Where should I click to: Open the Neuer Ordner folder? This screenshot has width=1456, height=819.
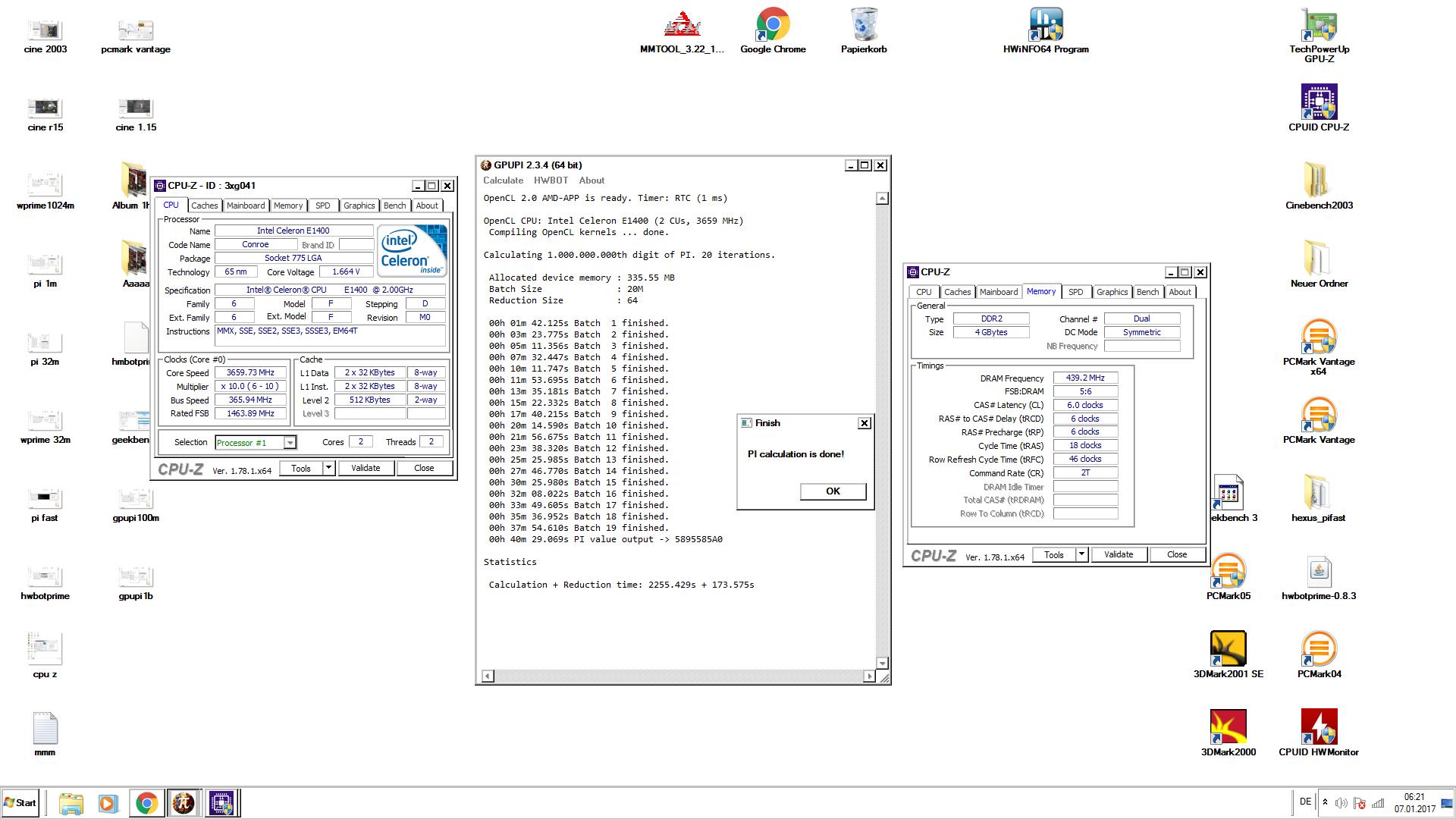[x=1319, y=264]
